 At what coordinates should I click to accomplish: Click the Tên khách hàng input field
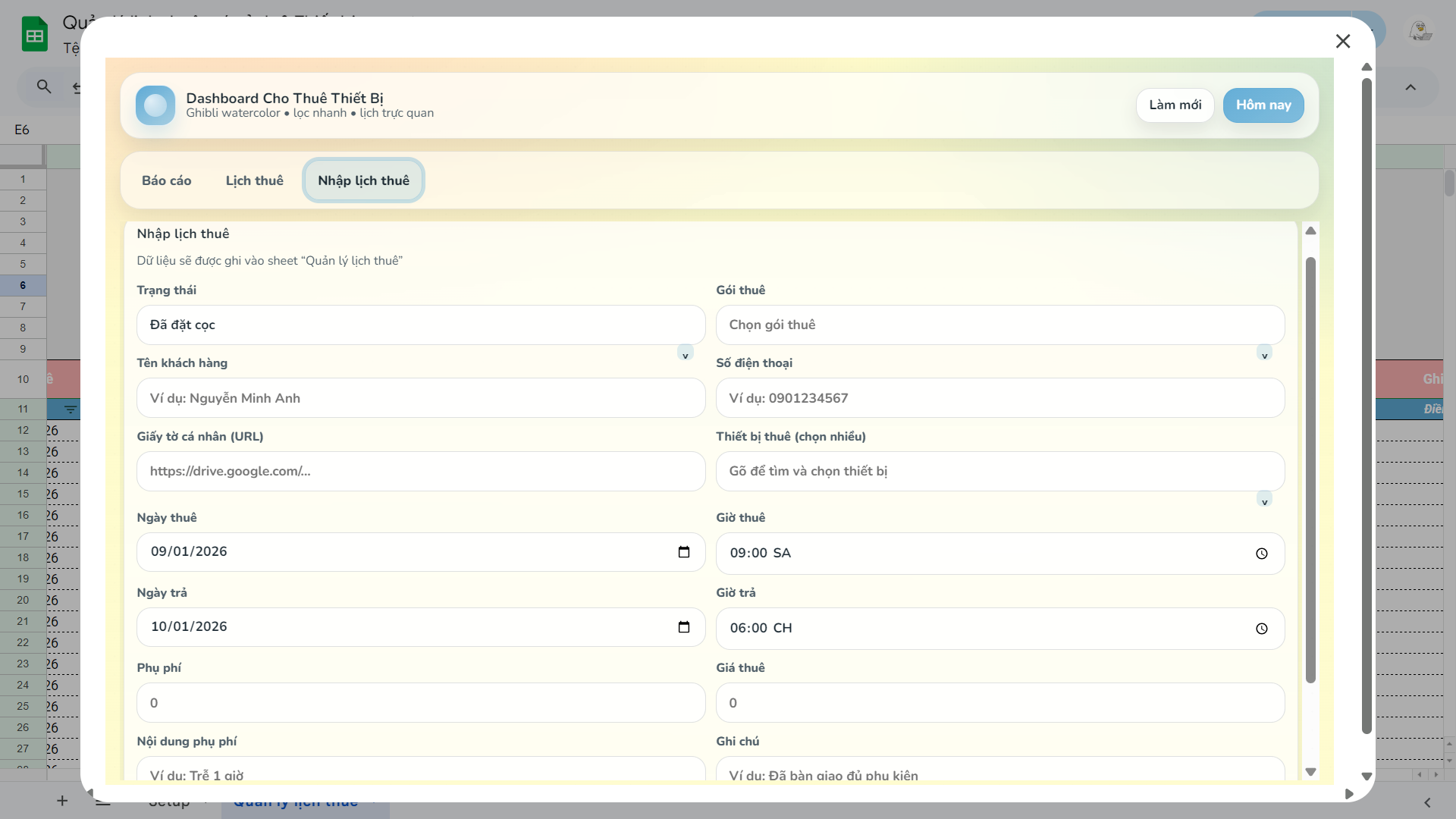(x=421, y=398)
